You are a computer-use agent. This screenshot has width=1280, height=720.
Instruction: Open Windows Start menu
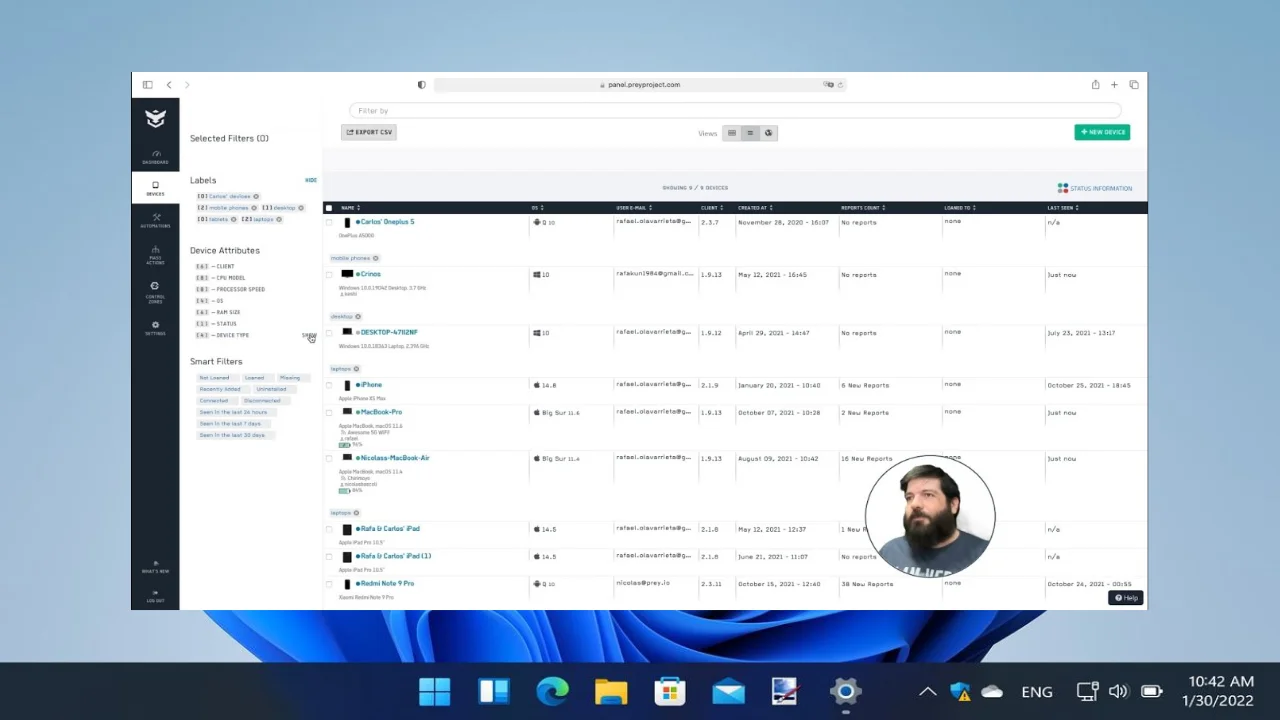[435, 691]
